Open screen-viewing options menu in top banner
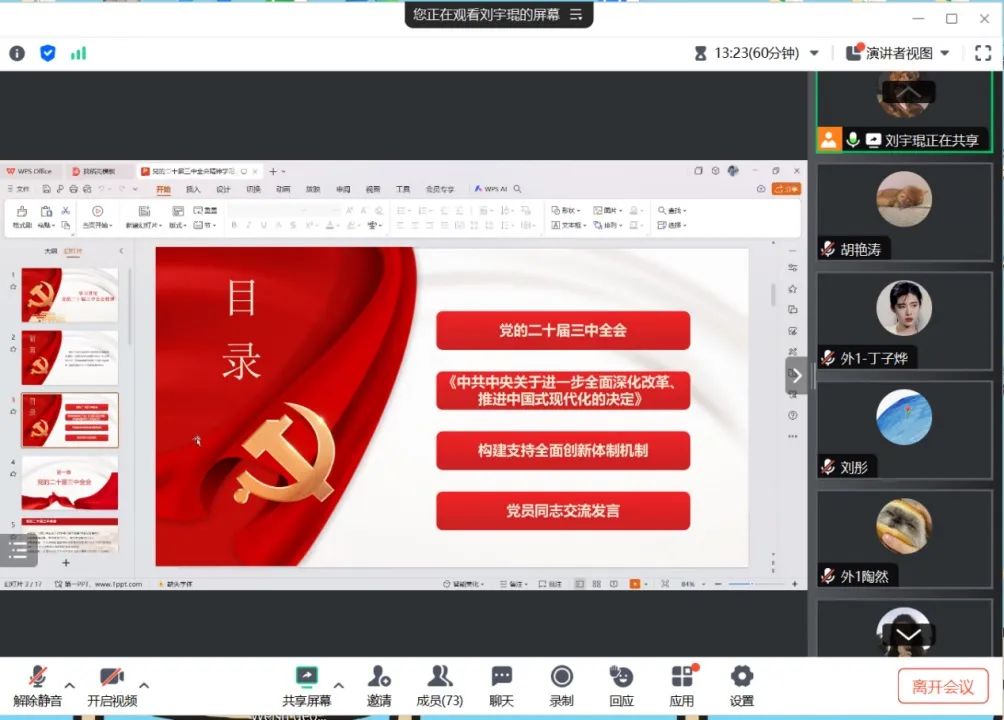 [x=576, y=14]
